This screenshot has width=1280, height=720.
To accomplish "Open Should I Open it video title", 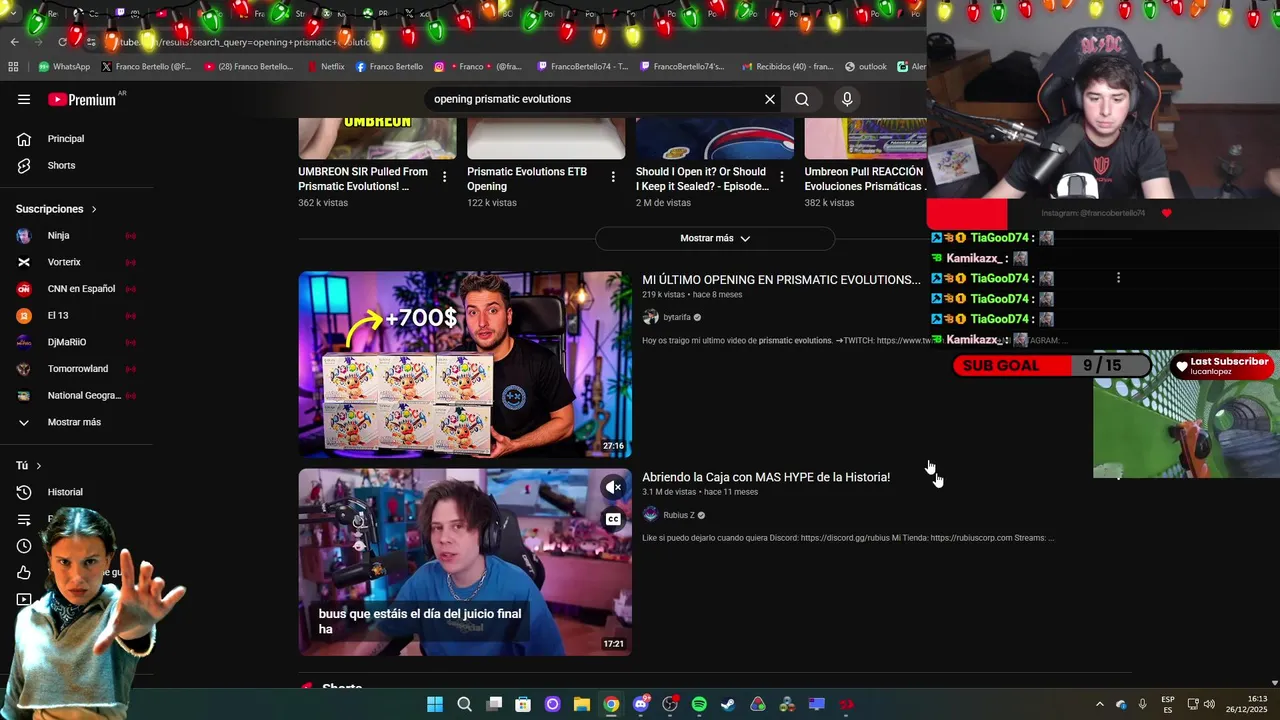I will pyautogui.click(x=702, y=179).
